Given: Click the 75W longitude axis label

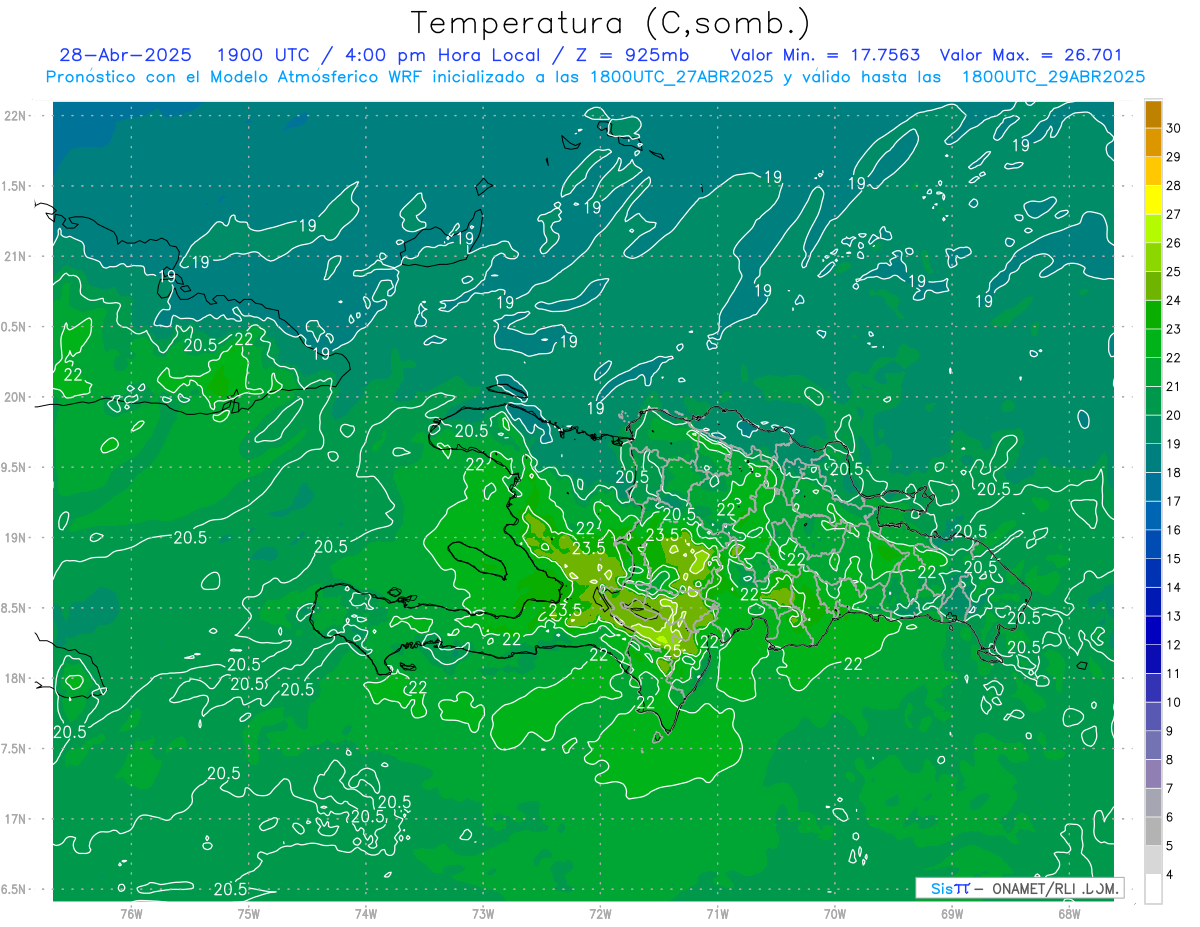Looking at the screenshot, I should 249,913.
